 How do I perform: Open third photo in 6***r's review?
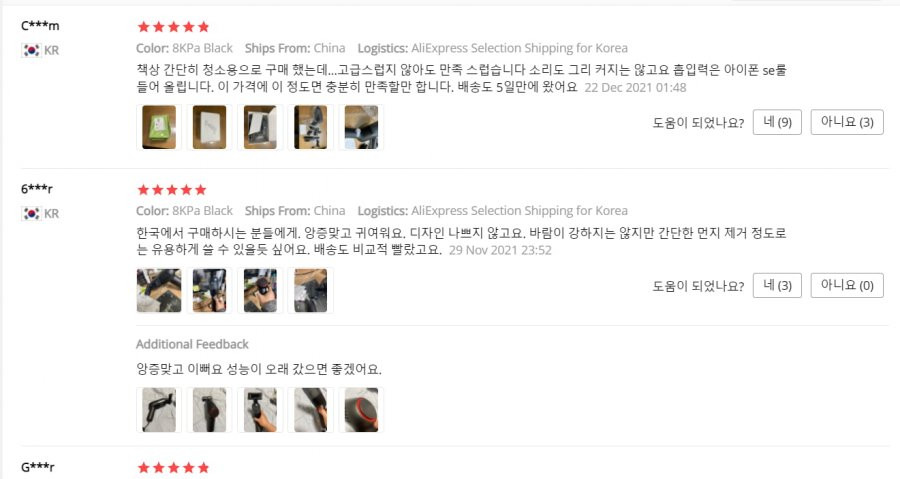point(260,290)
